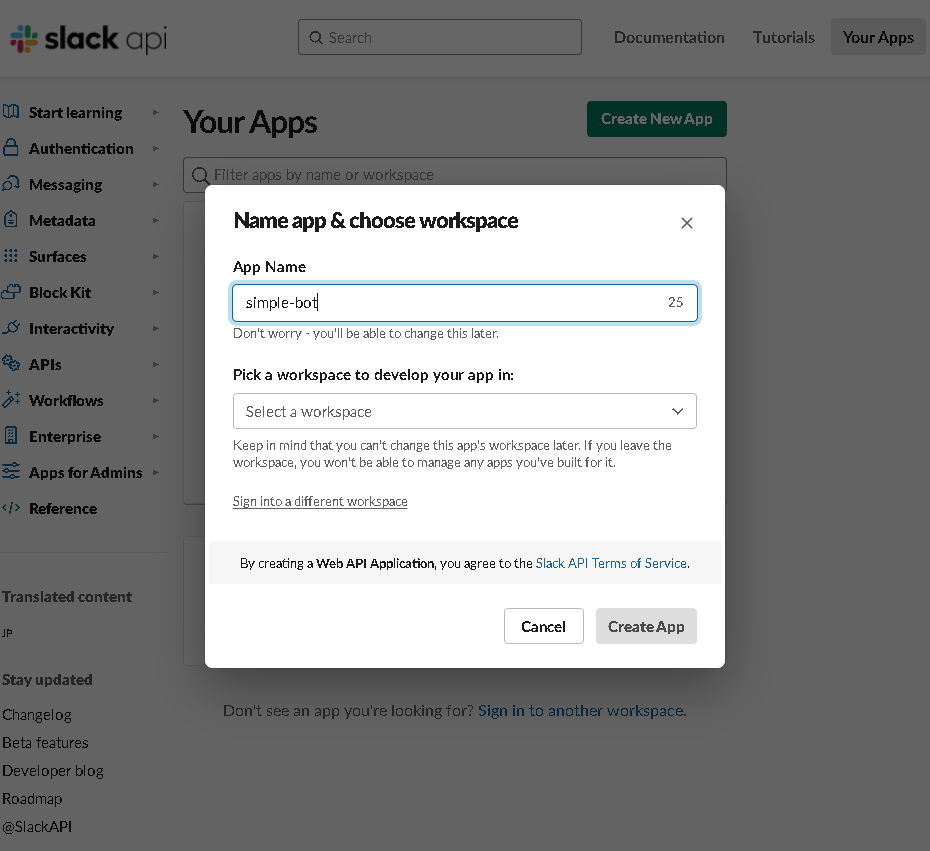Open the Messaging speech bubble icon
Screen dimensions: 930x851
[12, 184]
